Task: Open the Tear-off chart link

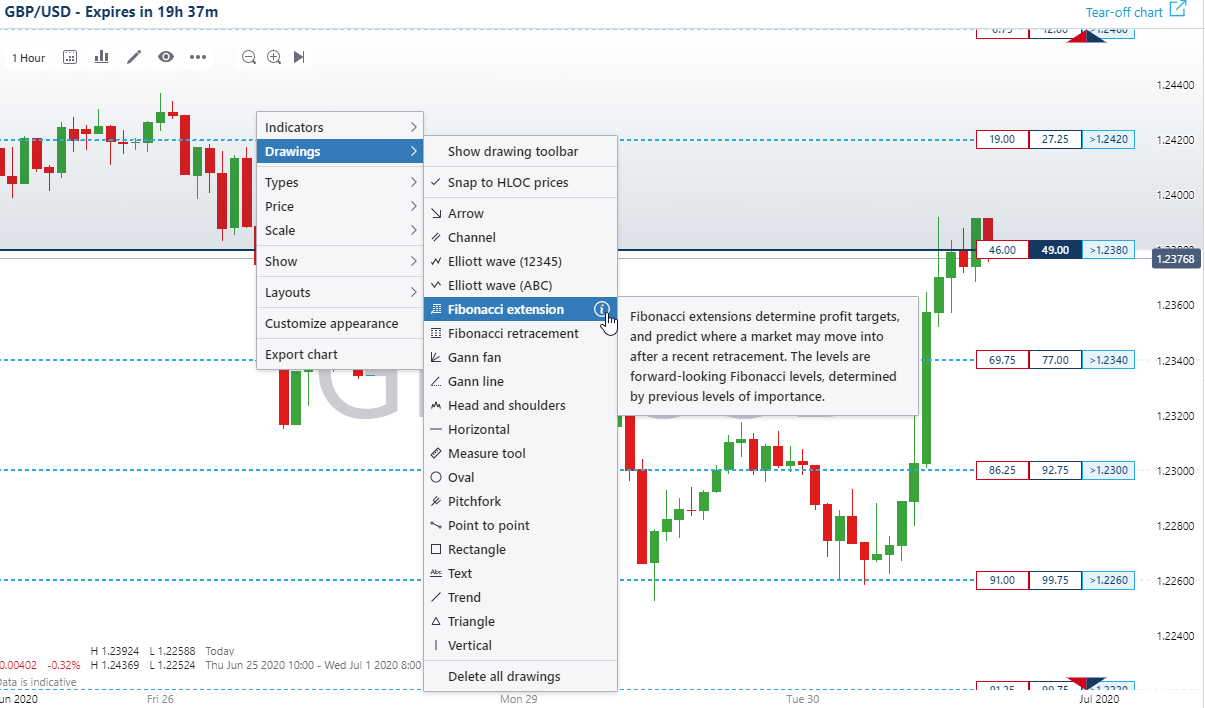Action: click(x=1124, y=12)
